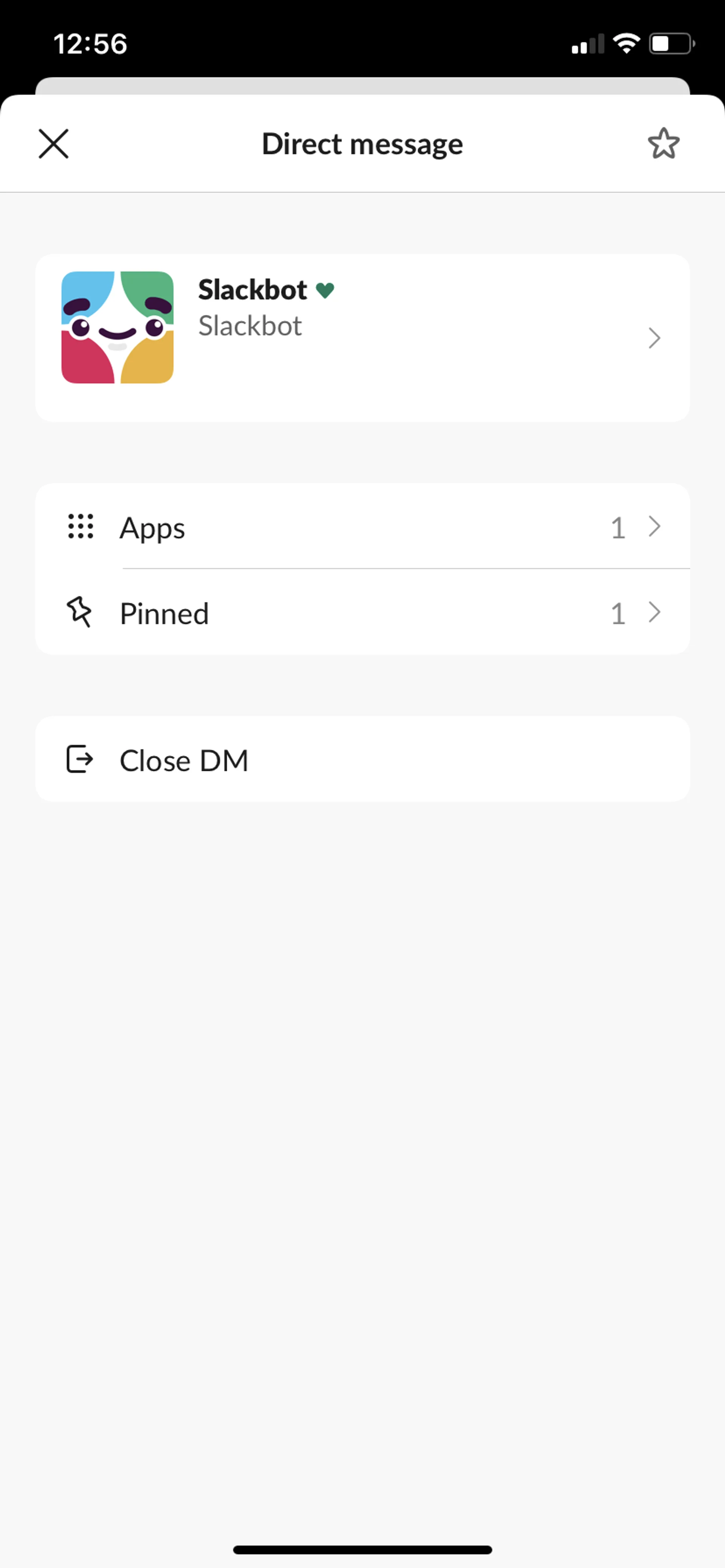Image resolution: width=725 pixels, height=1568 pixels.
Task: Expand Apps using its right chevron
Action: point(654,526)
